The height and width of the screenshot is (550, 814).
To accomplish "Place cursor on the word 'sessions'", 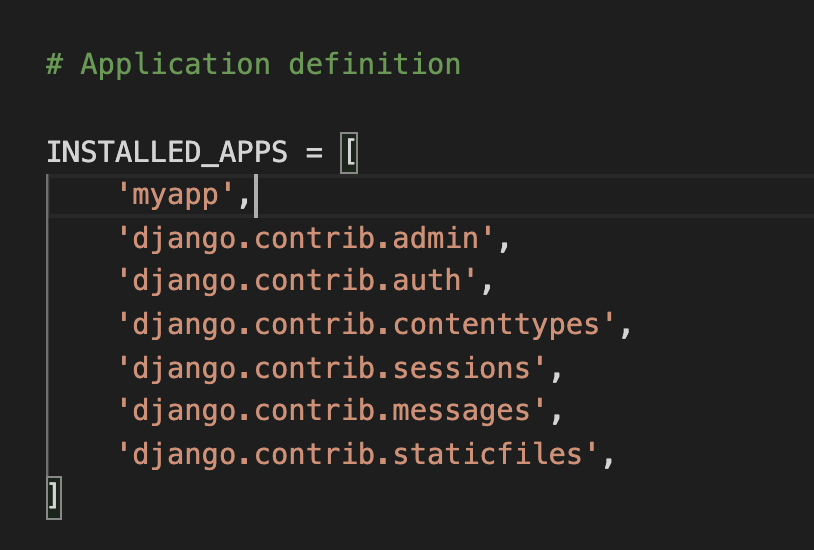I will pyautogui.click(x=462, y=368).
